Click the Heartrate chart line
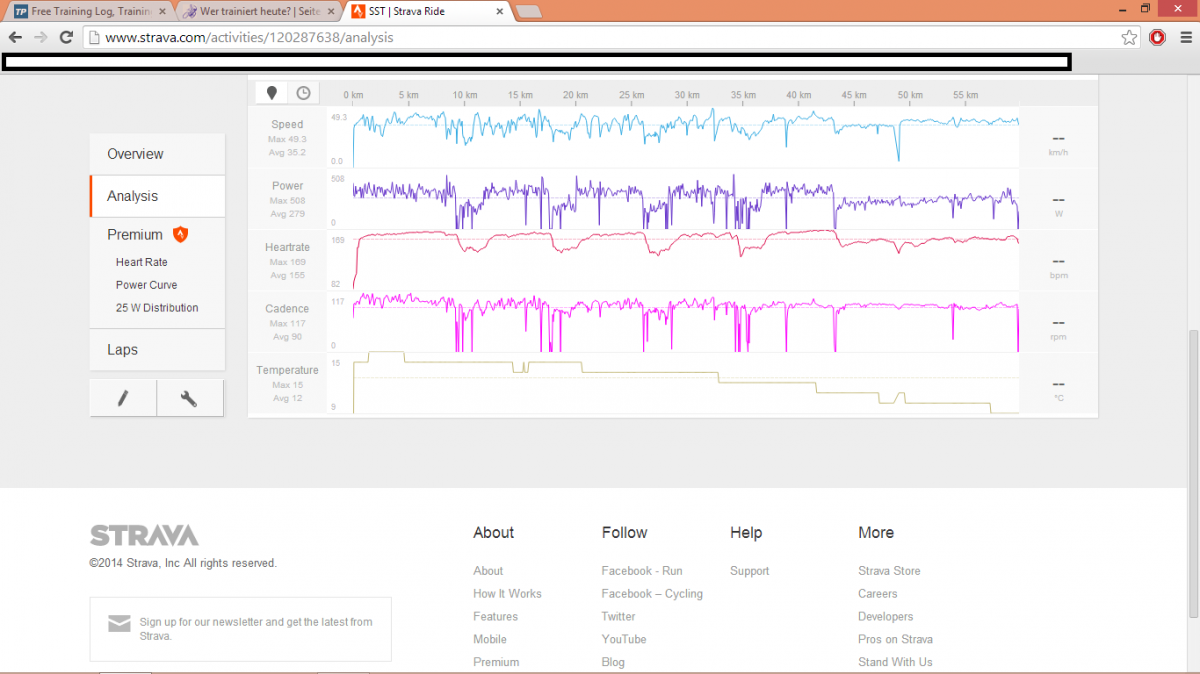This screenshot has width=1200, height=674. click(x=686, y=258)
